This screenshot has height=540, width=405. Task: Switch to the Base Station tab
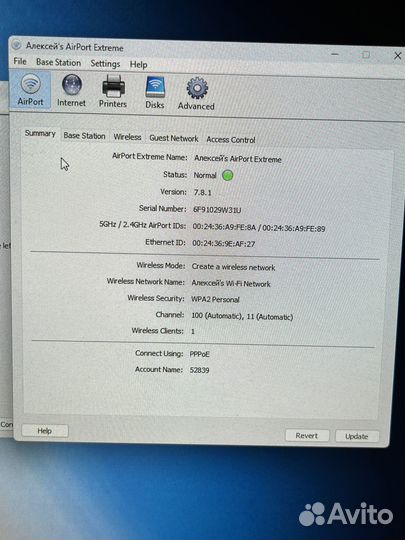click(x=84, y=136)
